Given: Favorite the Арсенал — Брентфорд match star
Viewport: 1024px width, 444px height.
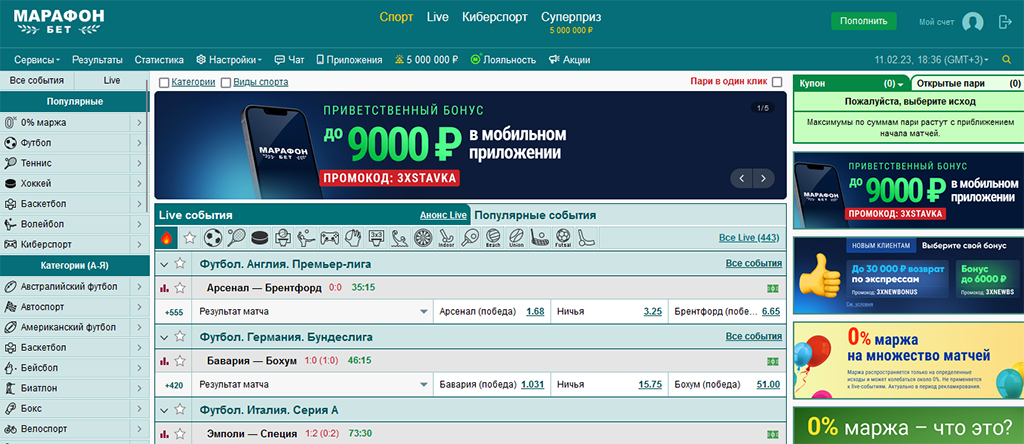Looking at the screenshot, I should pyautogui.click(x=180, y=287).
